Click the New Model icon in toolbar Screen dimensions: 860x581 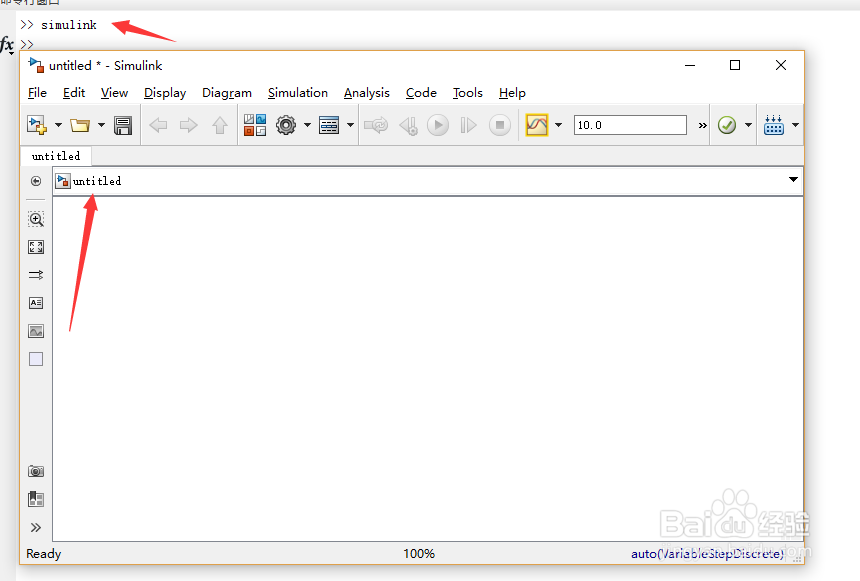point(37,125)
